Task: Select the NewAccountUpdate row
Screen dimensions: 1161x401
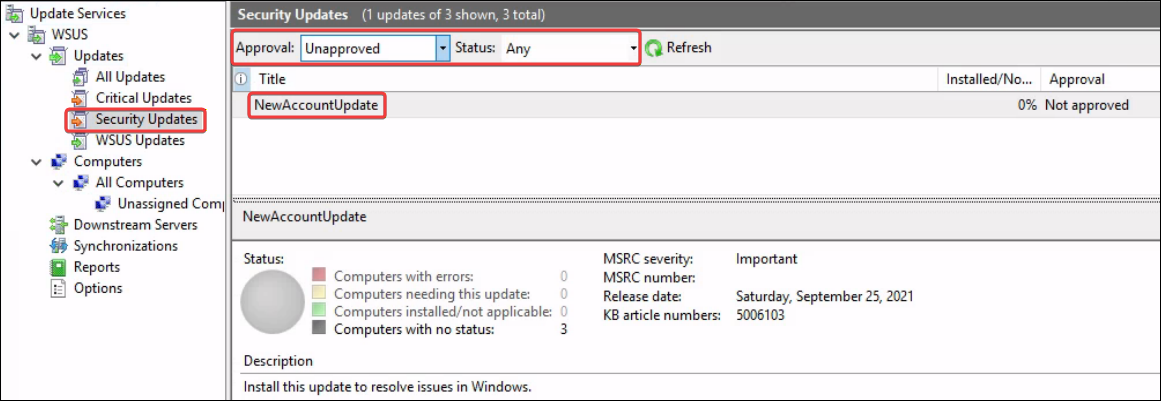Action: tap(316, 105)
